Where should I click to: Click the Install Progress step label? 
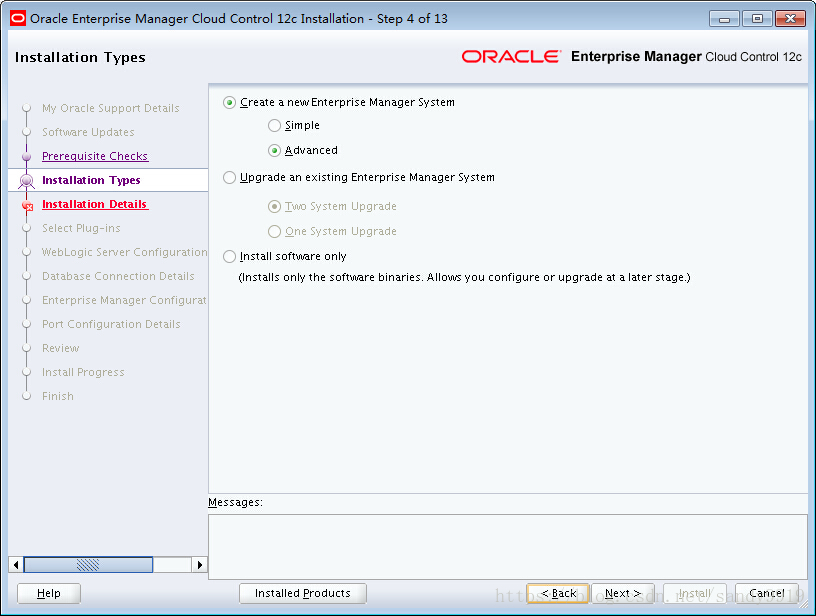coord(83,372)
